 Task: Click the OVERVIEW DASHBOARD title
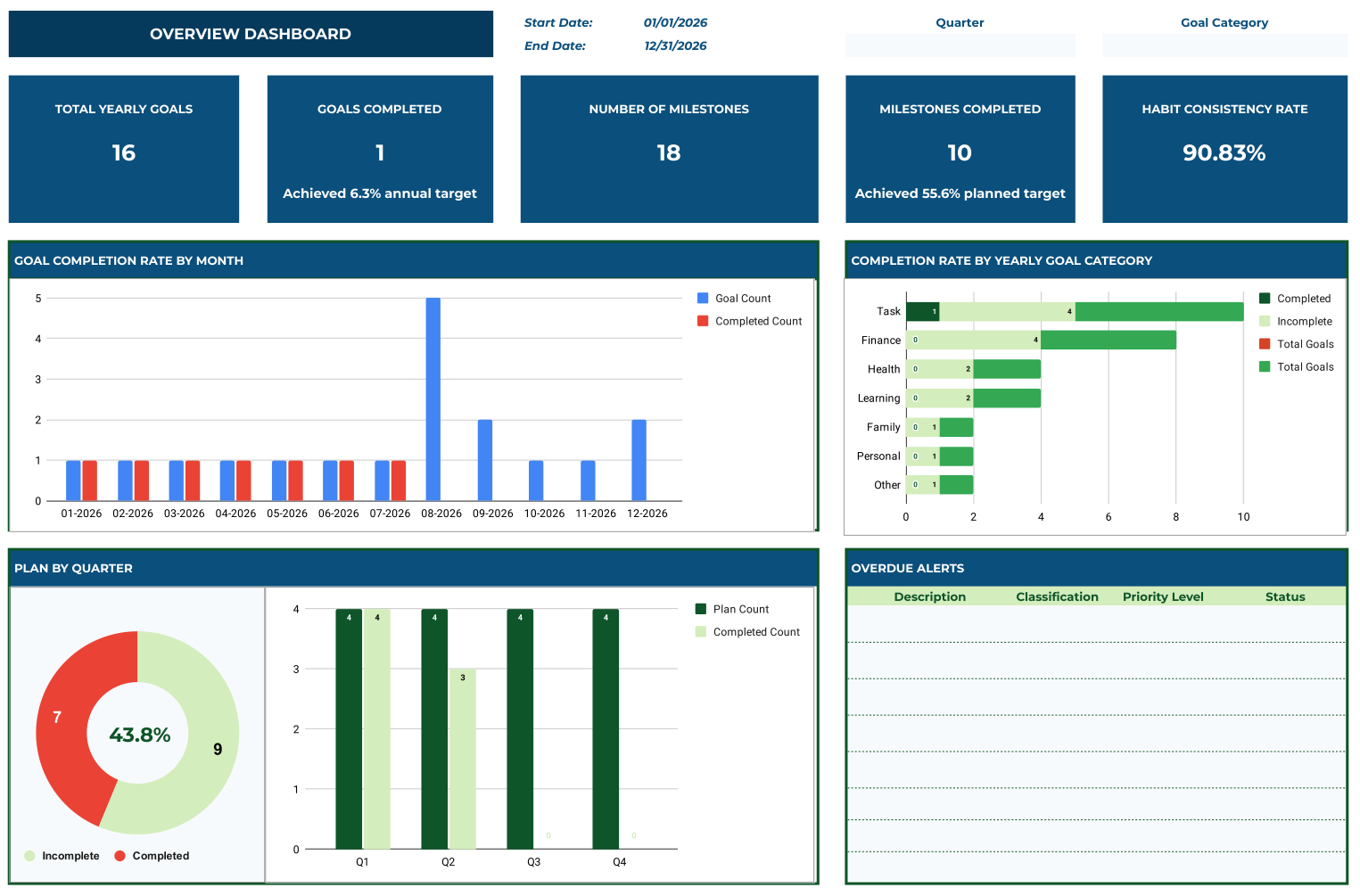pos(251,34)
